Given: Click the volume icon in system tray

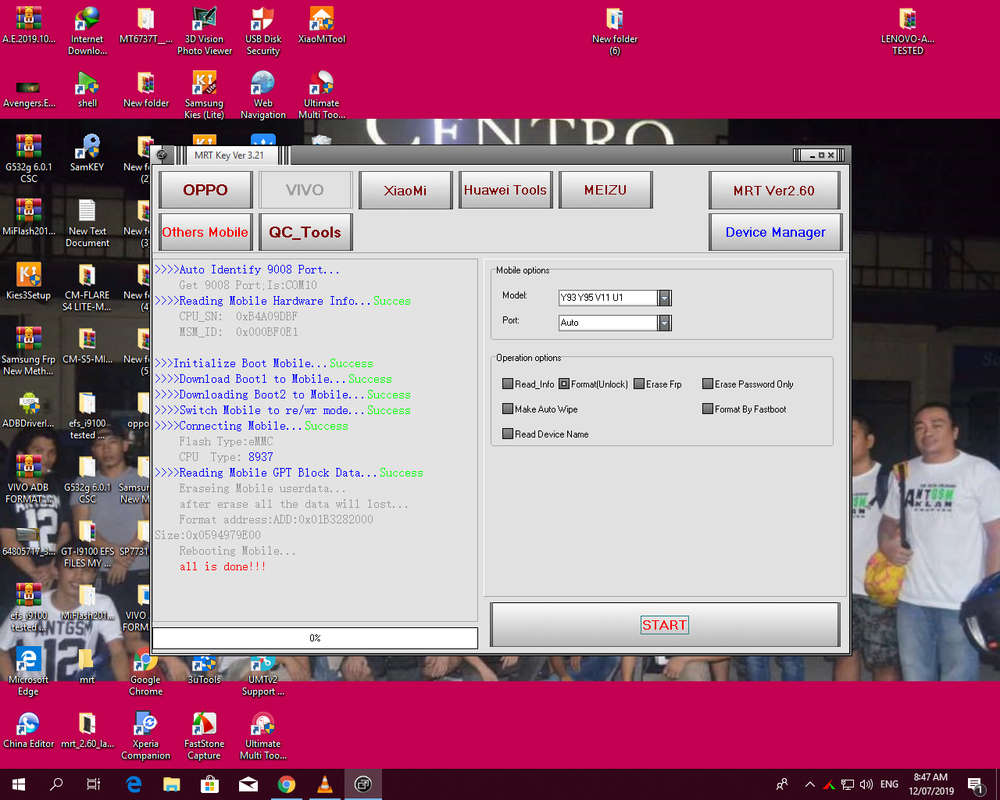Looking at the screenshot, I should click(866, 784).
